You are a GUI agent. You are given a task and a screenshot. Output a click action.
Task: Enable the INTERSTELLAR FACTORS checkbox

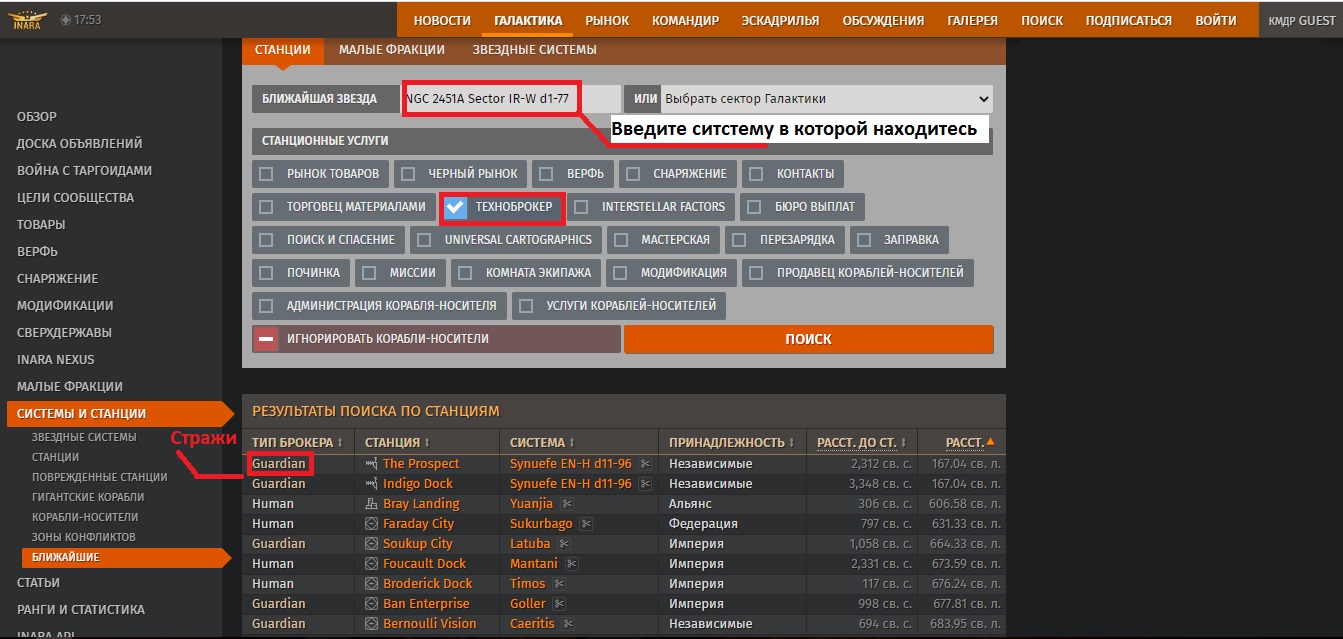[x=581, y=208]
